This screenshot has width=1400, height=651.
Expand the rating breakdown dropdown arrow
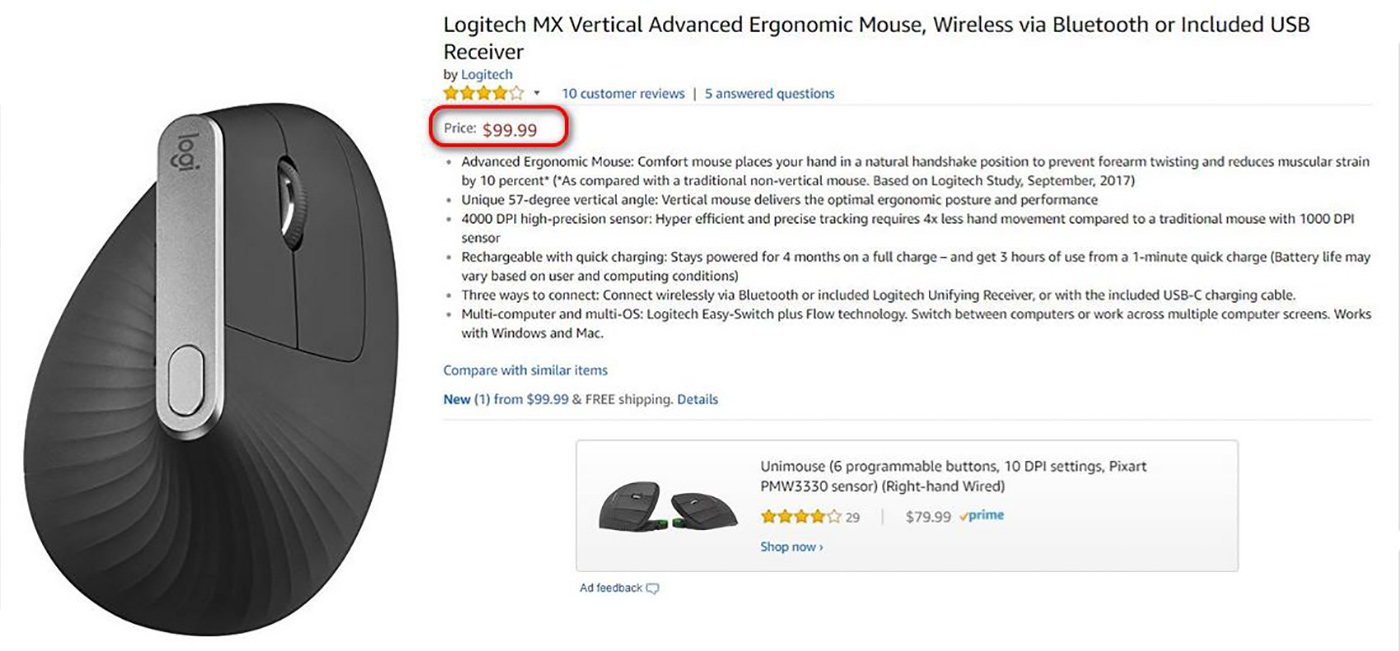537,93
